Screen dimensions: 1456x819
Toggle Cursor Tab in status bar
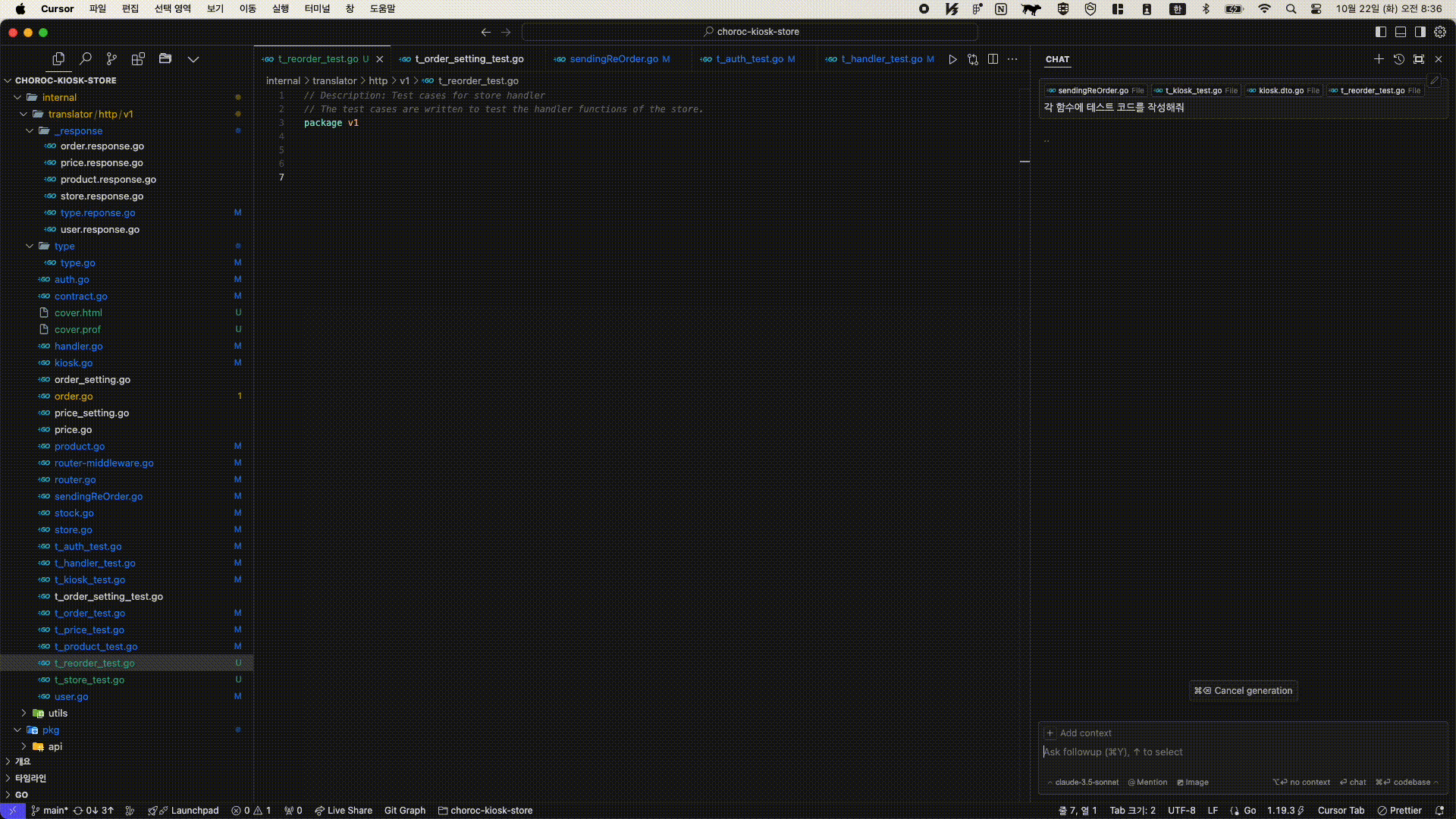pos(1341,811)
